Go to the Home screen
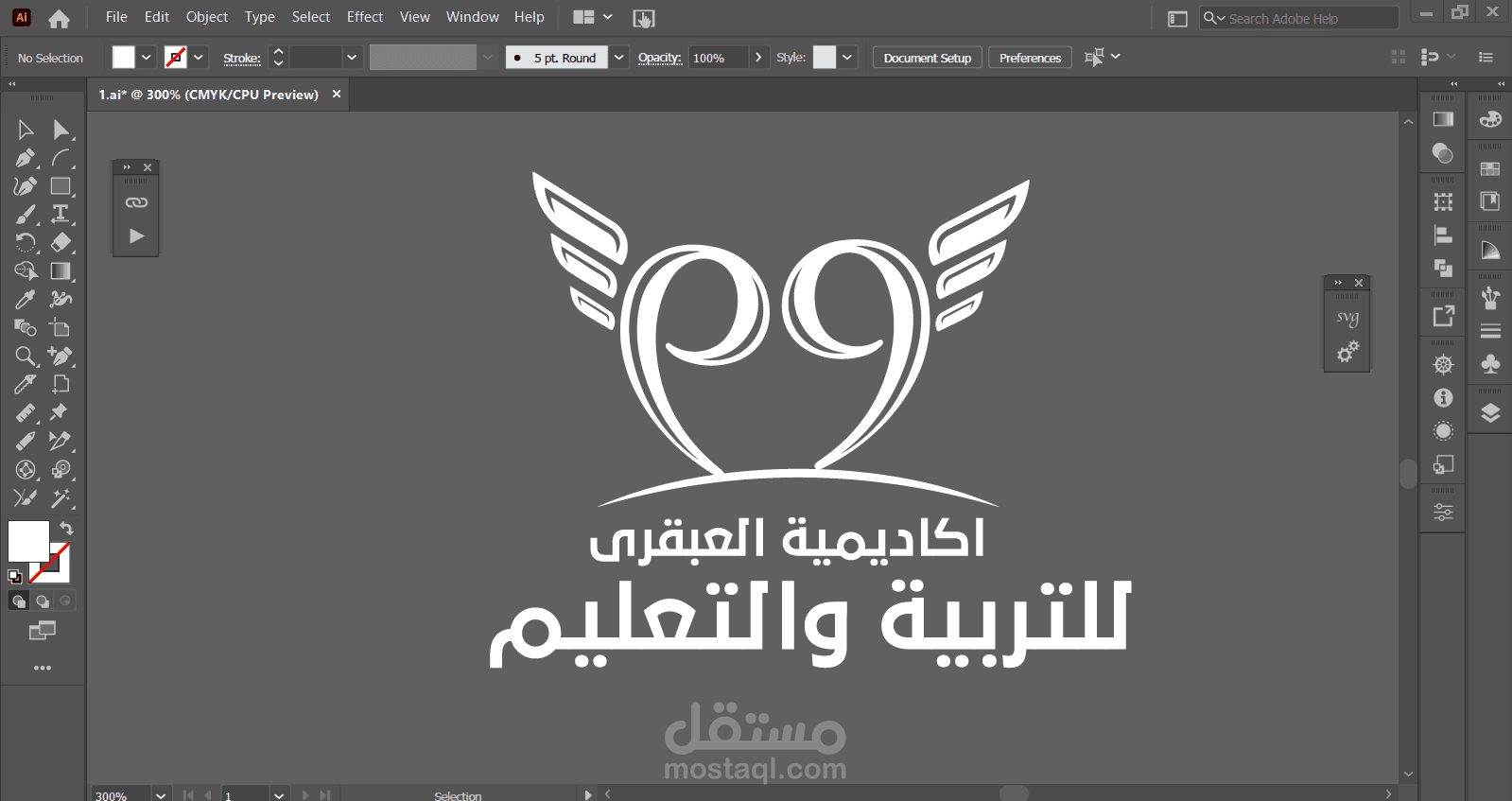 tap(59, 18)
